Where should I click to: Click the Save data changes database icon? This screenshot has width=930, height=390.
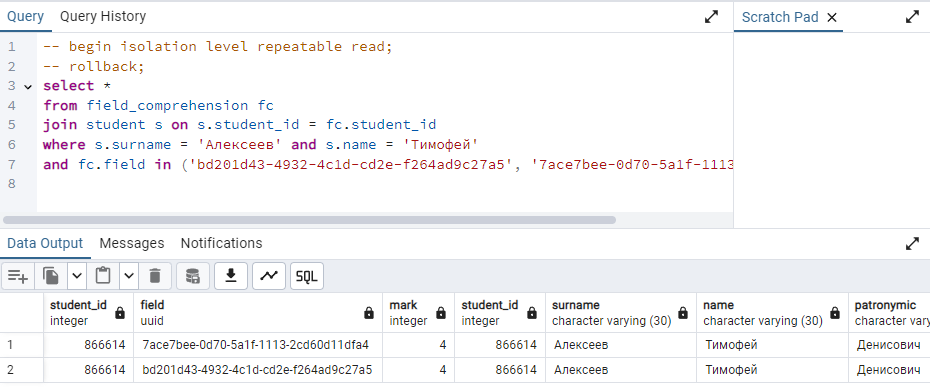coord(193,276)
